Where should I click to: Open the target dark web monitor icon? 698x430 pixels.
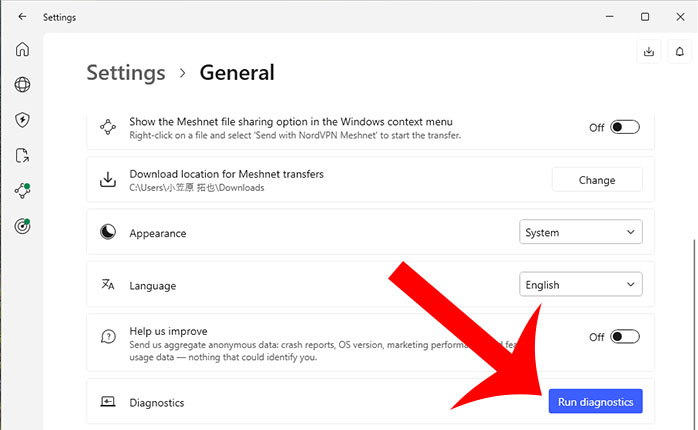[22, 226]
